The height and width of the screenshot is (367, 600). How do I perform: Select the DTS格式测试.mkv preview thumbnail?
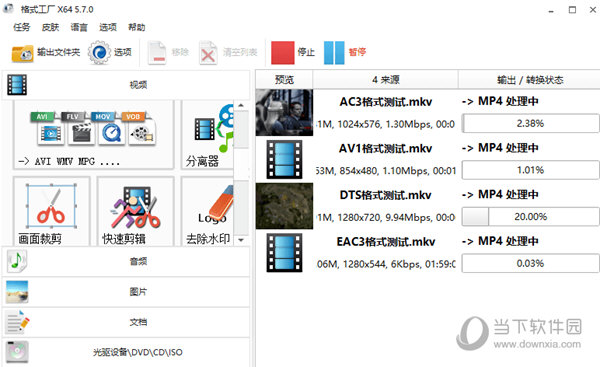tap(284, 206)
